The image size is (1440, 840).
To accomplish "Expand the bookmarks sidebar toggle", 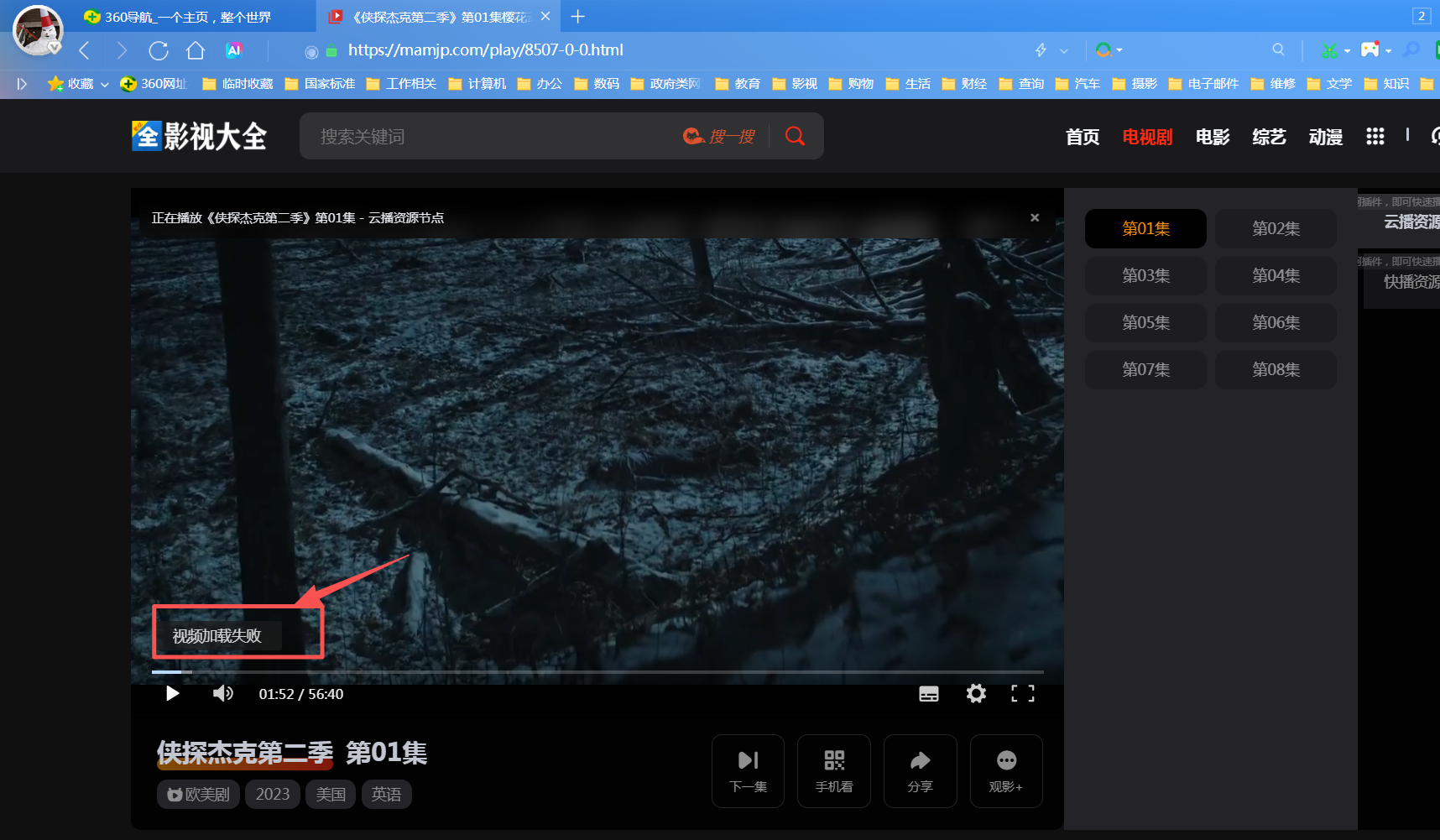I will click(22, 84).
